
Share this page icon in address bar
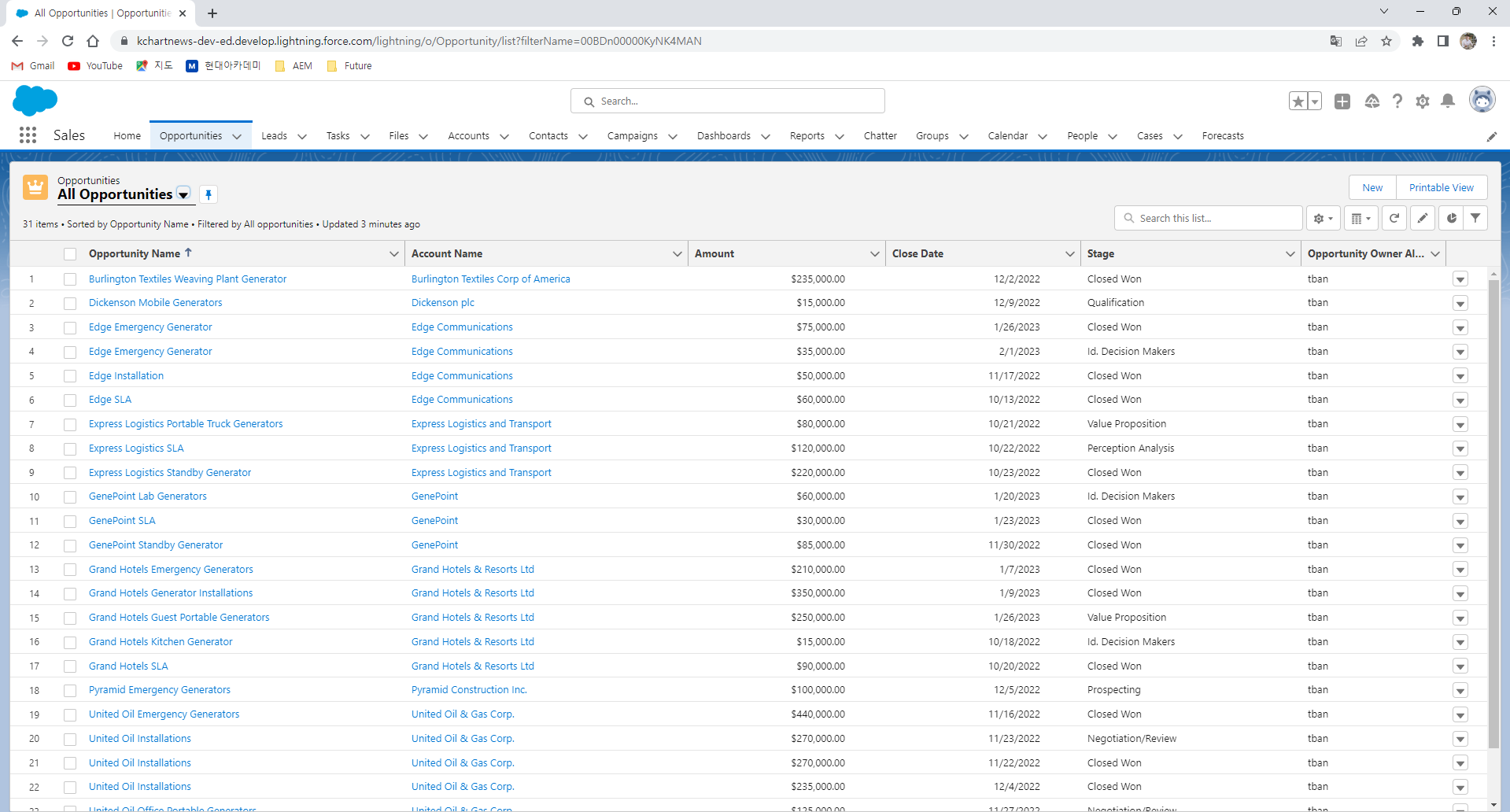pos(1361,41)
